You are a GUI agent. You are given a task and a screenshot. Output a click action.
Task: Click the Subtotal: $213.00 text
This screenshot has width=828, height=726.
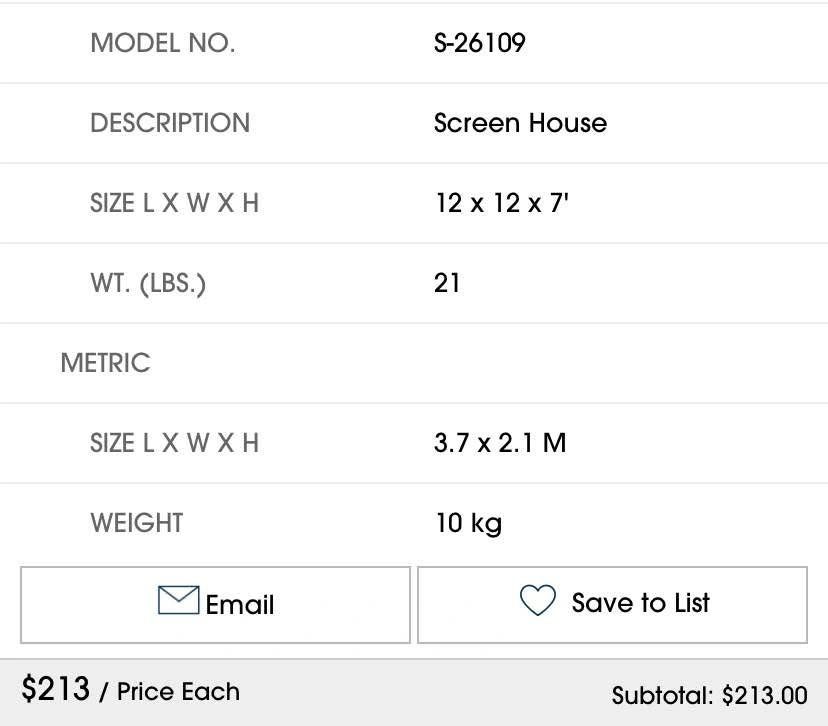click(709, 695)
